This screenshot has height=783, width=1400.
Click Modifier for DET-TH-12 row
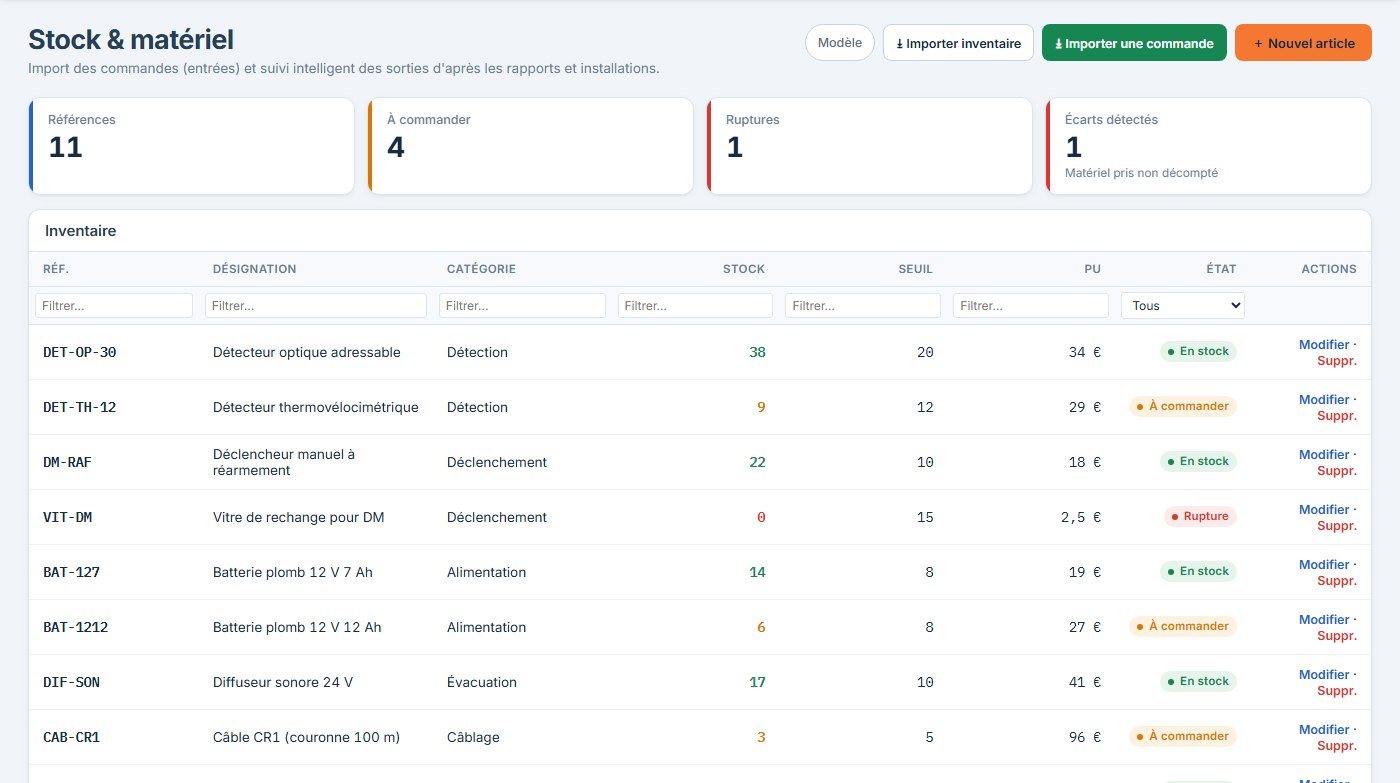tap(1324, 400)
